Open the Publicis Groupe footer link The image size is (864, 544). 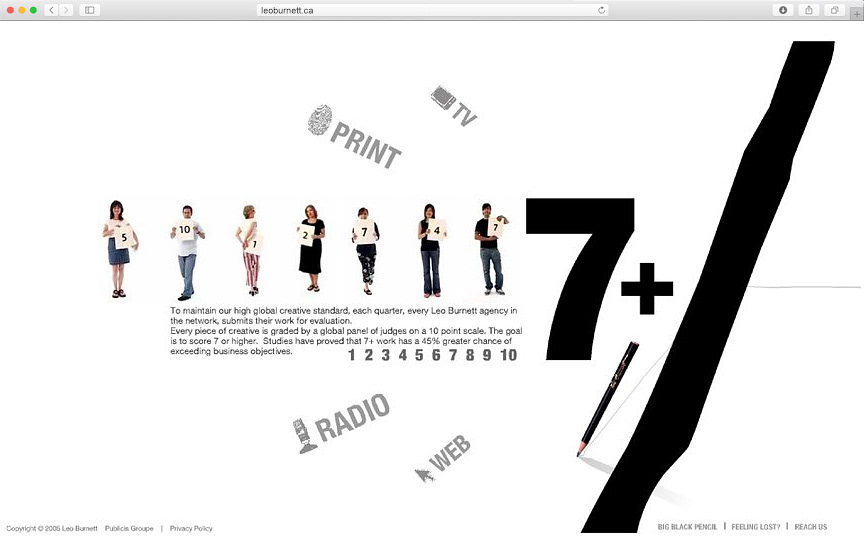pyautogui.click(x=129, y=528)
